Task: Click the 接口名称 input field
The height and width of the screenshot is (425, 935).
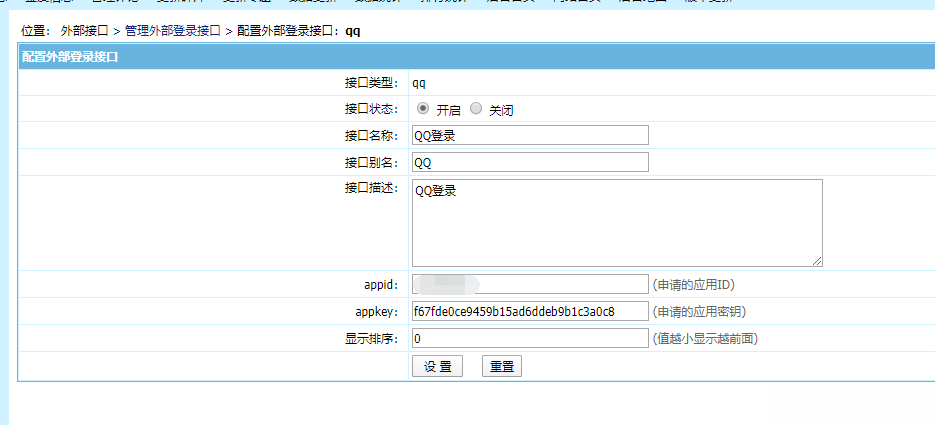Action: [x=530, y=135]
